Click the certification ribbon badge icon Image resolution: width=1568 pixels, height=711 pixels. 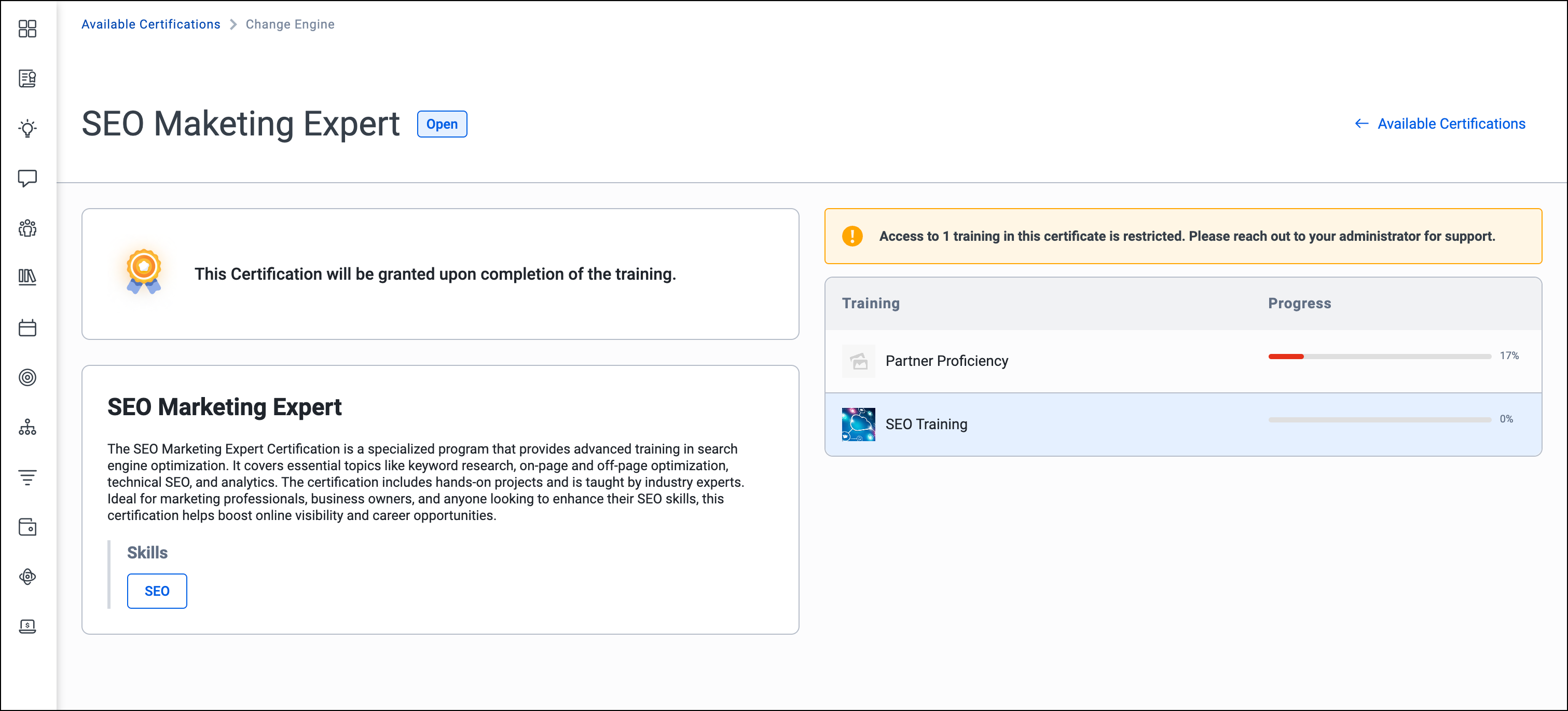tap(144, 271)
